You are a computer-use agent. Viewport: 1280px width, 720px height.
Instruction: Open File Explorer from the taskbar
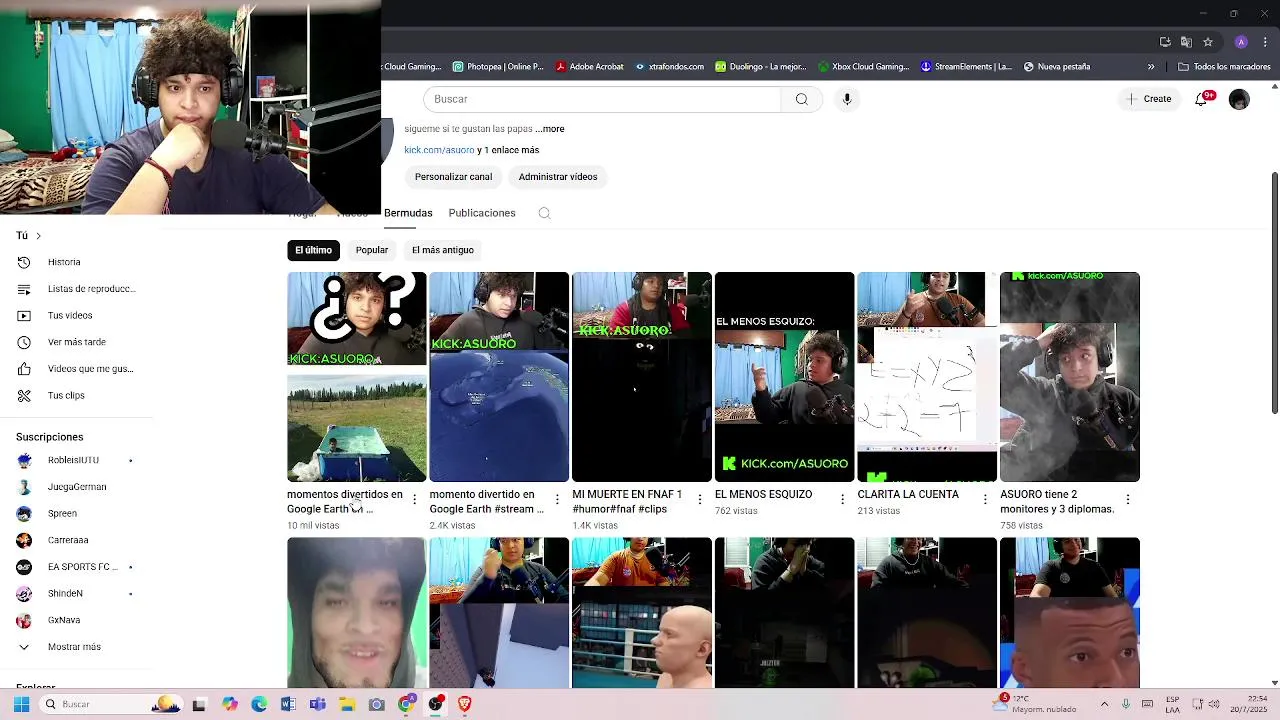[x=347, y=704]
